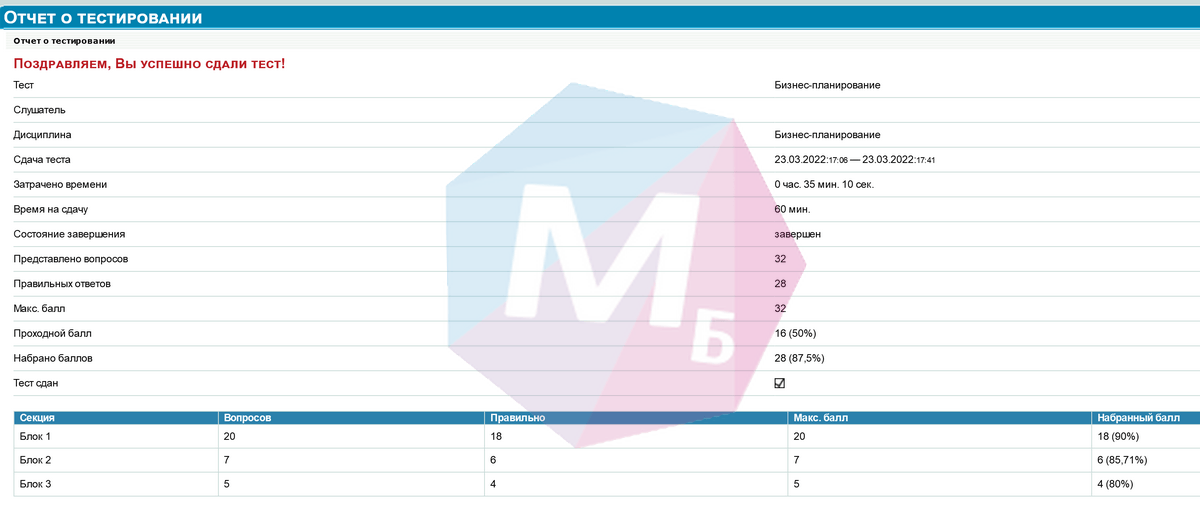1200x513 pixels.
Task: Select the "Блок 1" row label
Action: click(35, 436)
